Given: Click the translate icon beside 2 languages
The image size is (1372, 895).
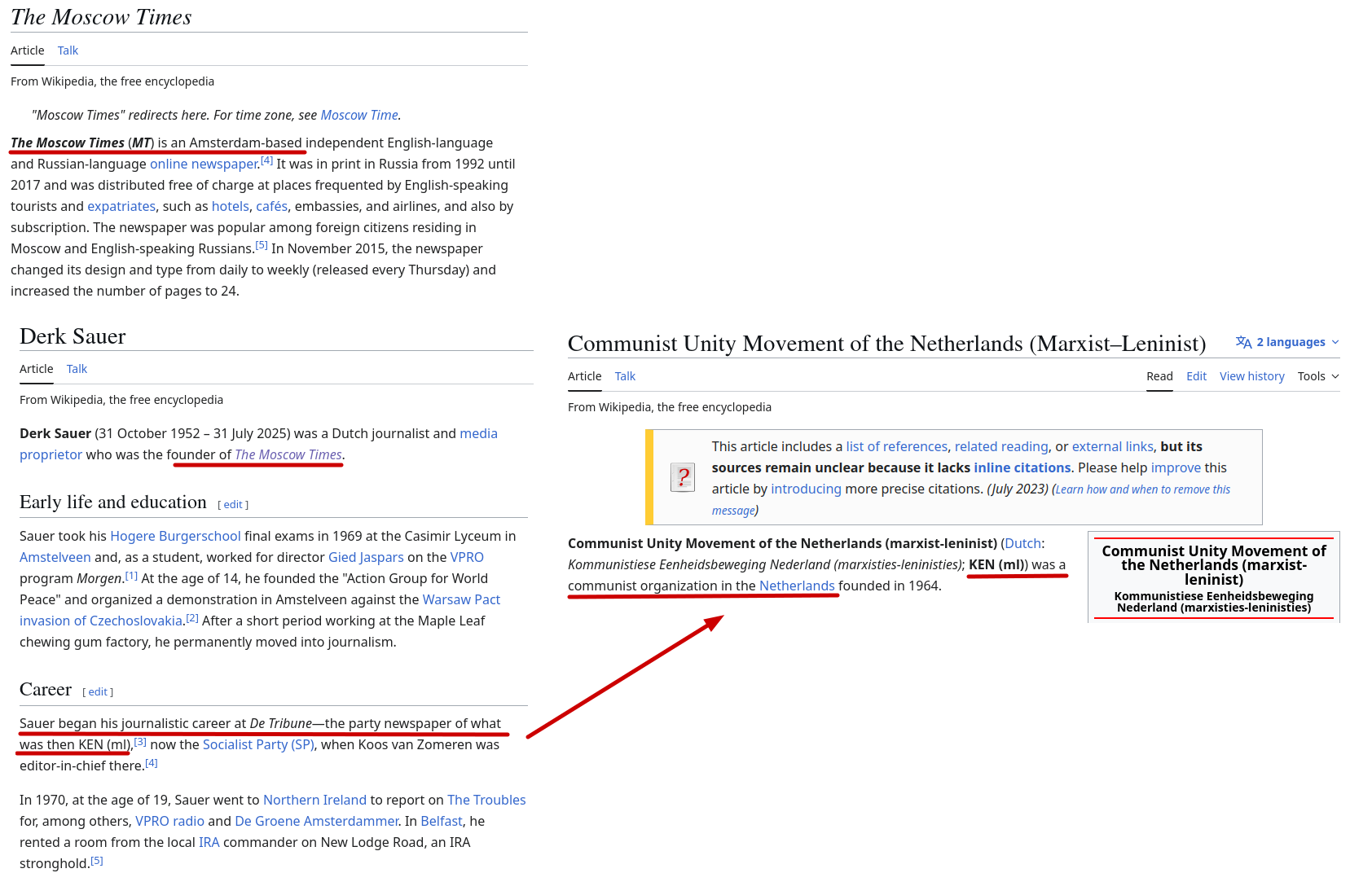Looking at the screenshot, I should (x=1243, y=342).
